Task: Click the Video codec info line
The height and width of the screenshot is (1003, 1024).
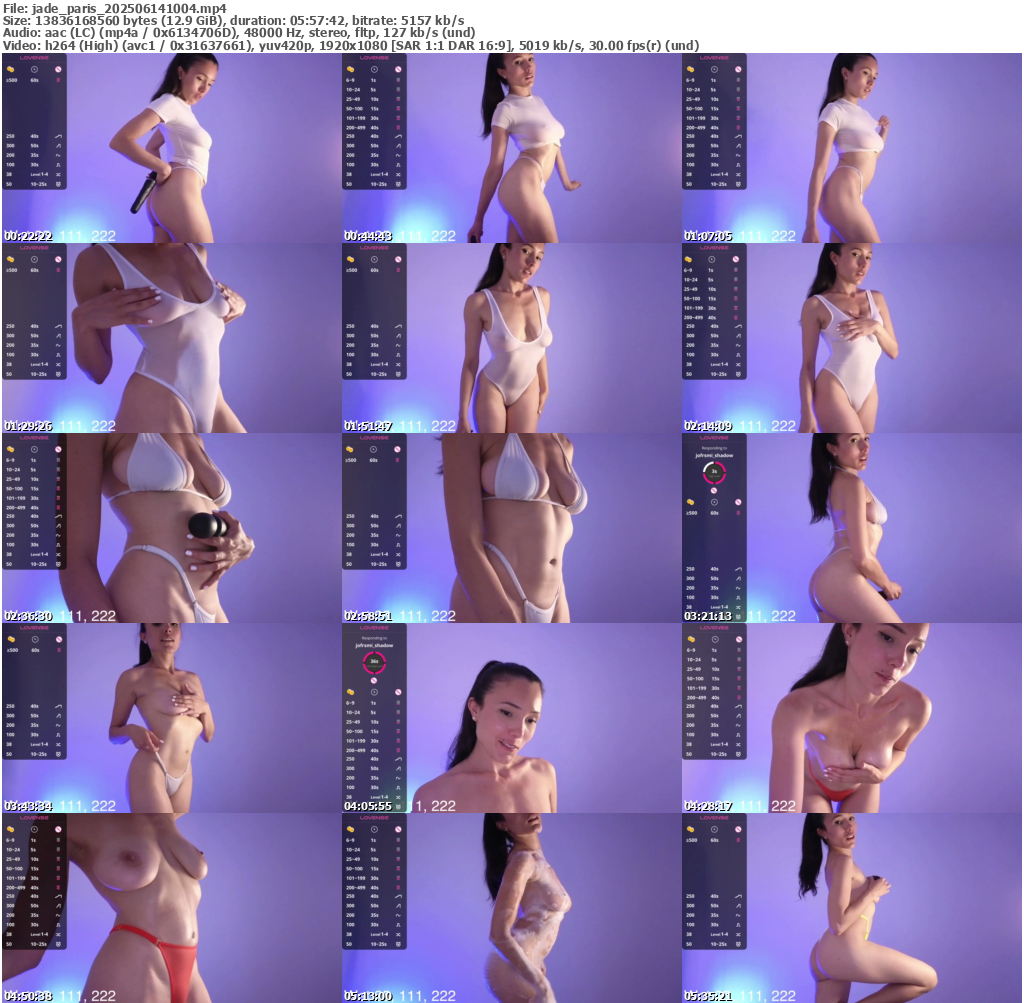Action: tap(350, 45)
